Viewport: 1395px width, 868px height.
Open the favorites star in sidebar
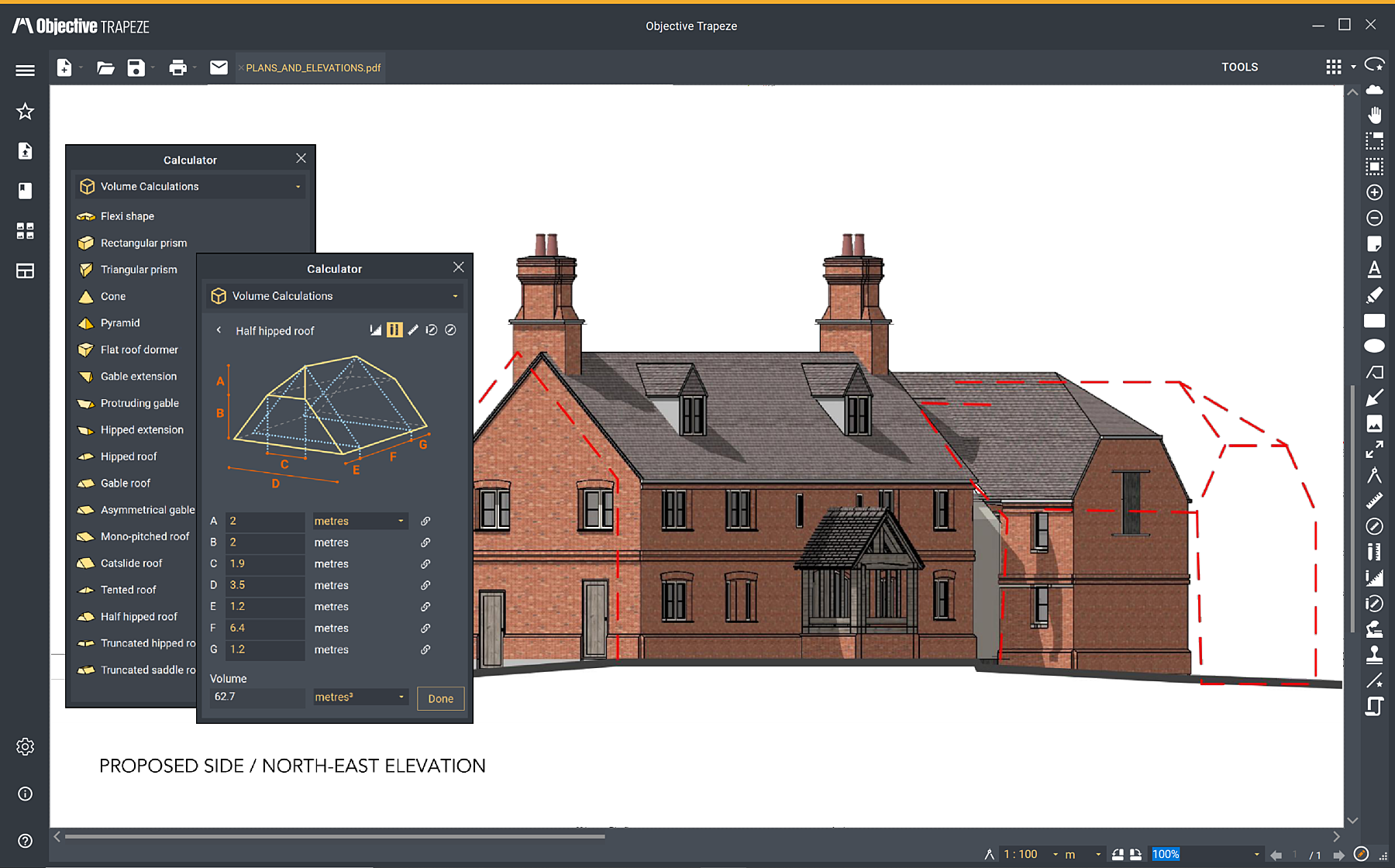(x=26, y=112)
